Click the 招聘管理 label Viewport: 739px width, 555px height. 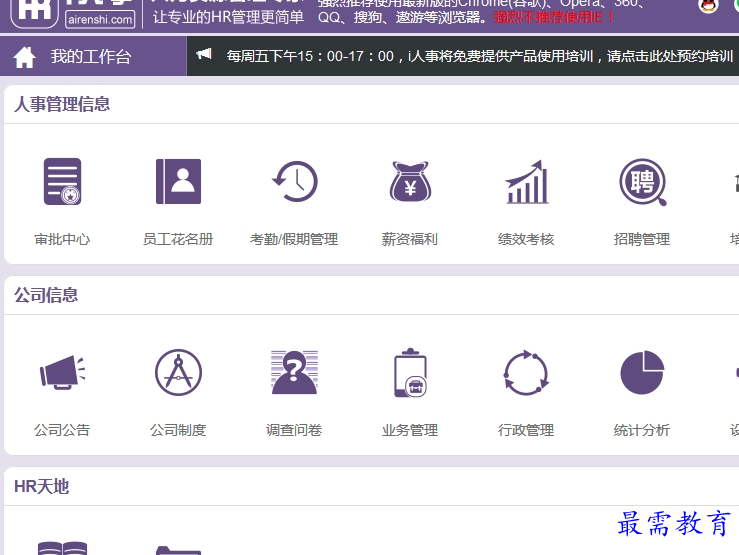tap(642, 239)
